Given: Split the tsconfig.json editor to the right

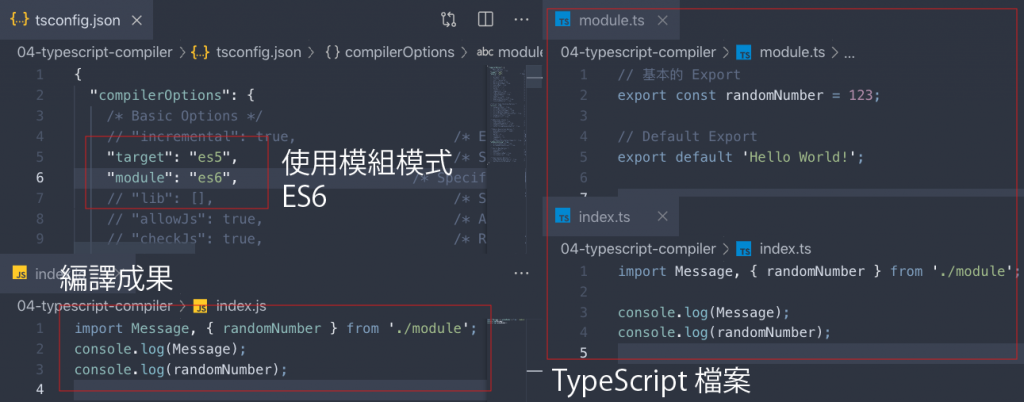Looking at the screenshot, I should coord(485,20).
